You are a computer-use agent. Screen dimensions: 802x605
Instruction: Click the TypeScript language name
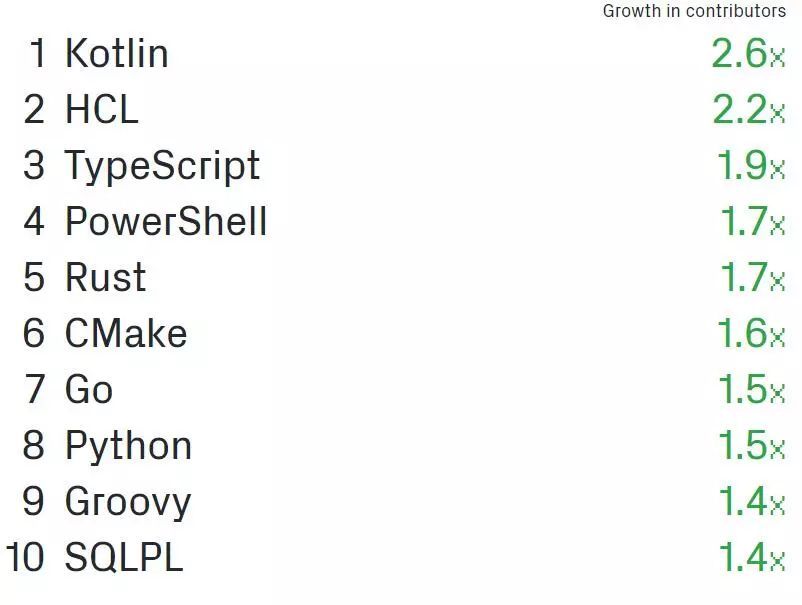[162, 165]
